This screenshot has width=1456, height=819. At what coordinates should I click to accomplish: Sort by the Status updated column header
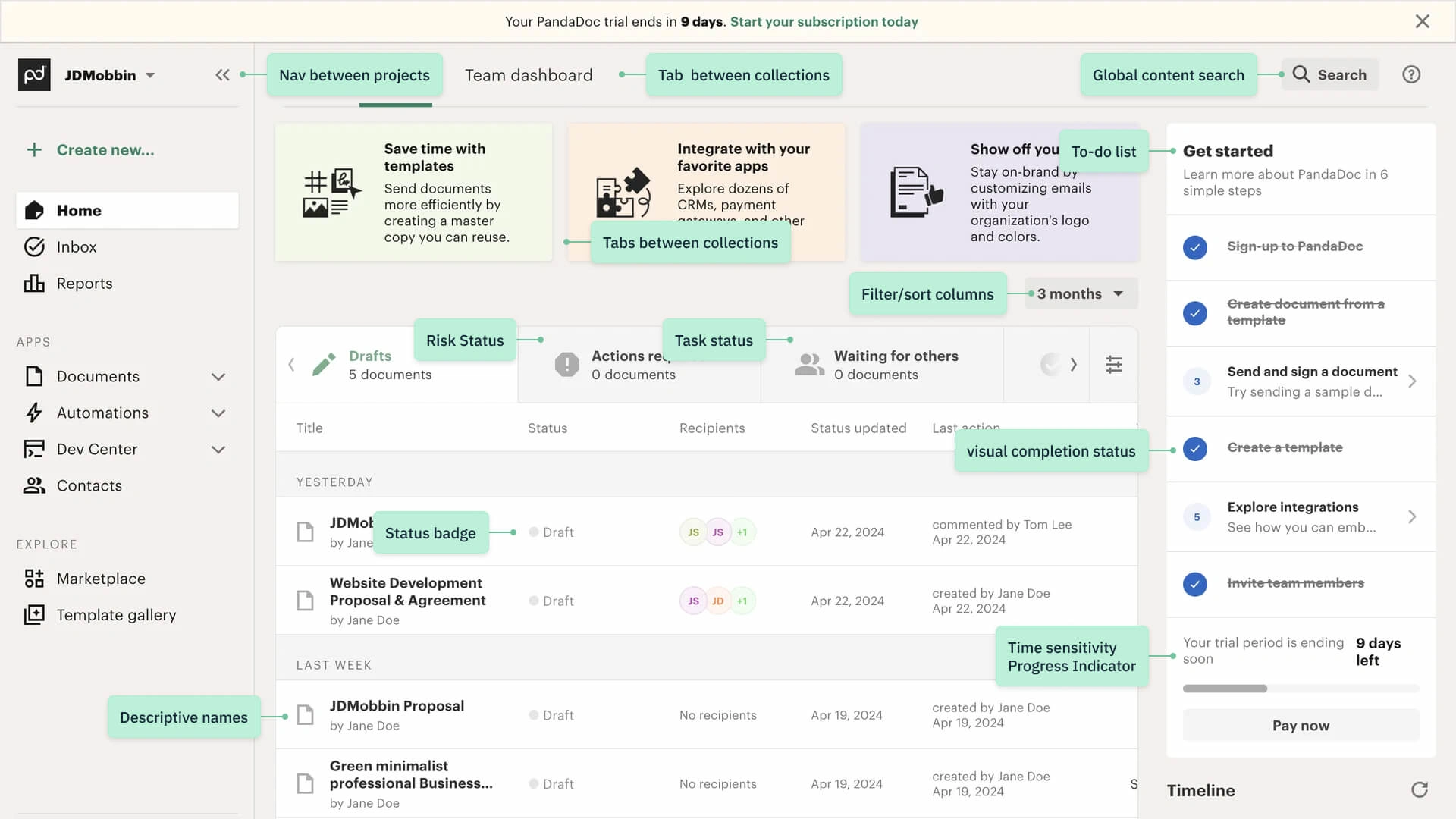[x=858, y=428]
